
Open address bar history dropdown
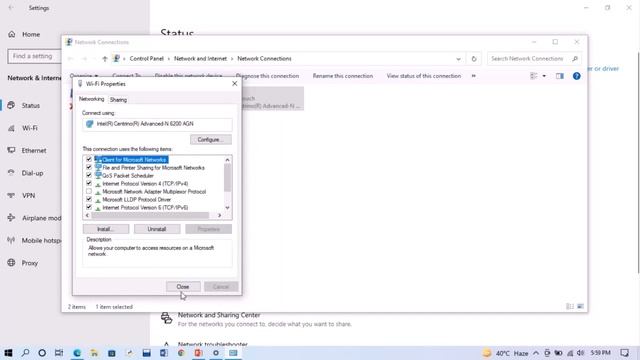458,59
